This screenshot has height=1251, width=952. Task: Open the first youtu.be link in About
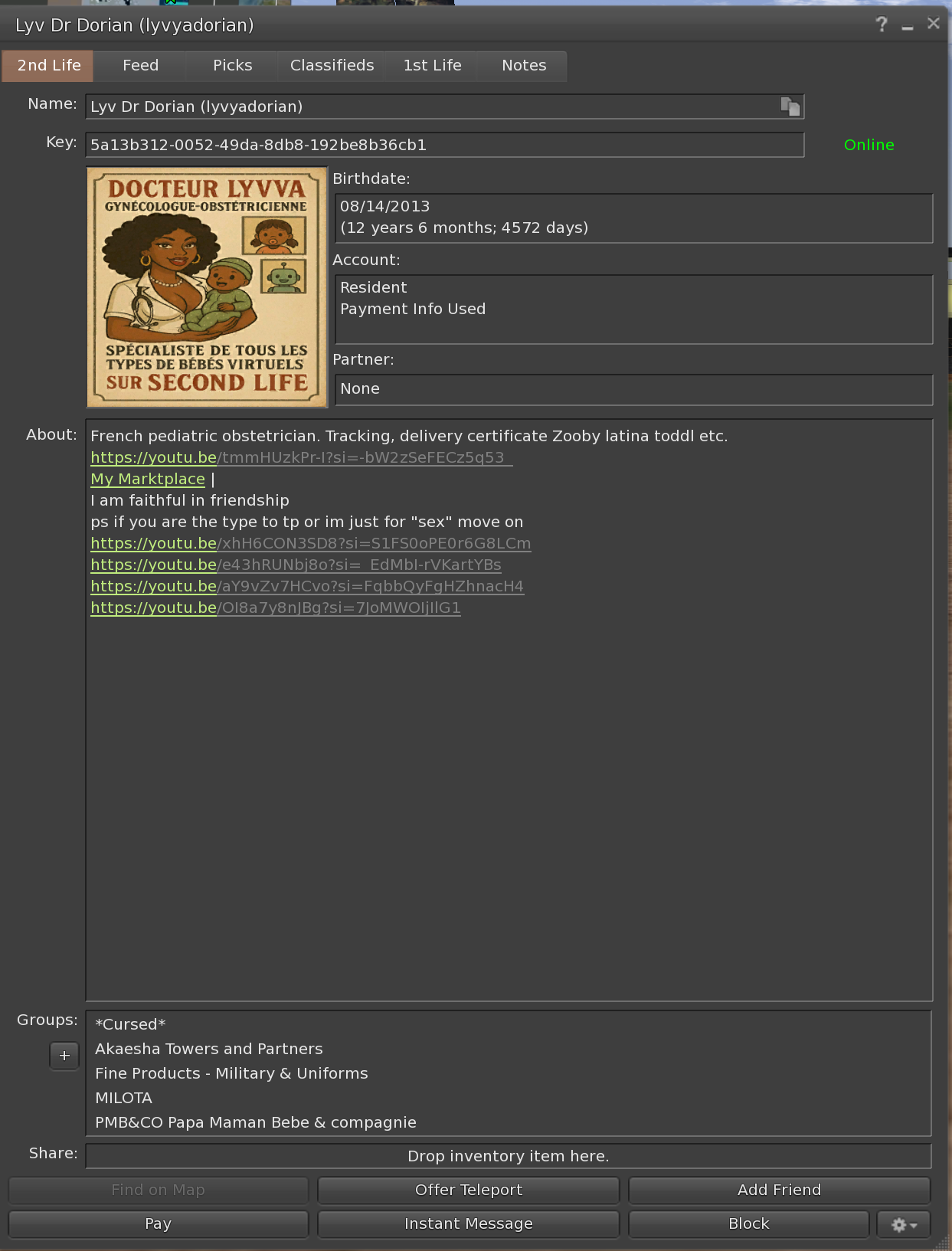300,457
